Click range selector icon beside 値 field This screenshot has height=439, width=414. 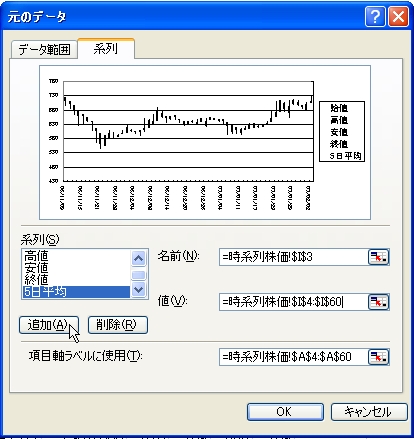click(x=378, y=302)
